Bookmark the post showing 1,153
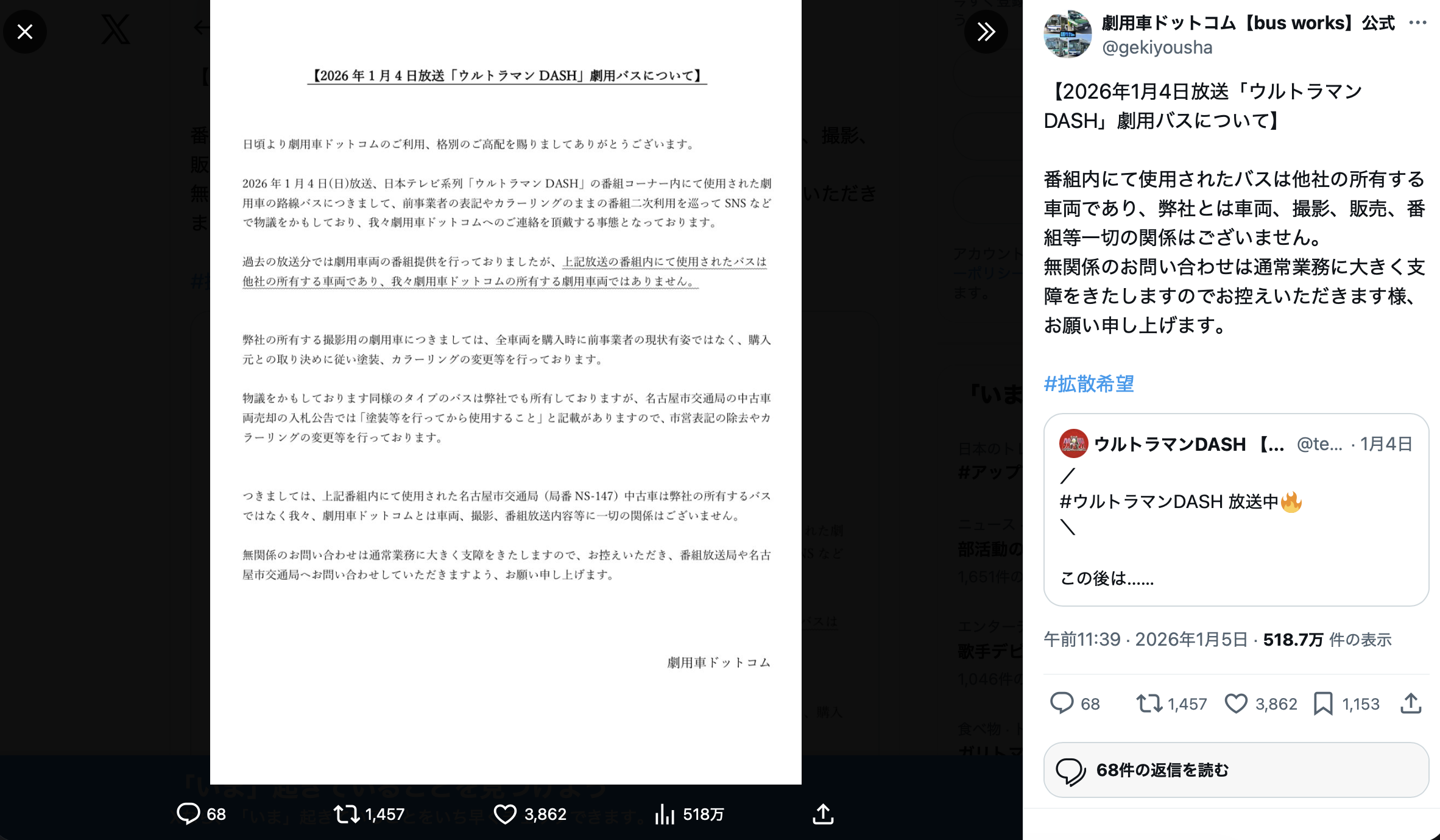The image size is (1440, 840). pyautogui.click(x=1323, y=704)
